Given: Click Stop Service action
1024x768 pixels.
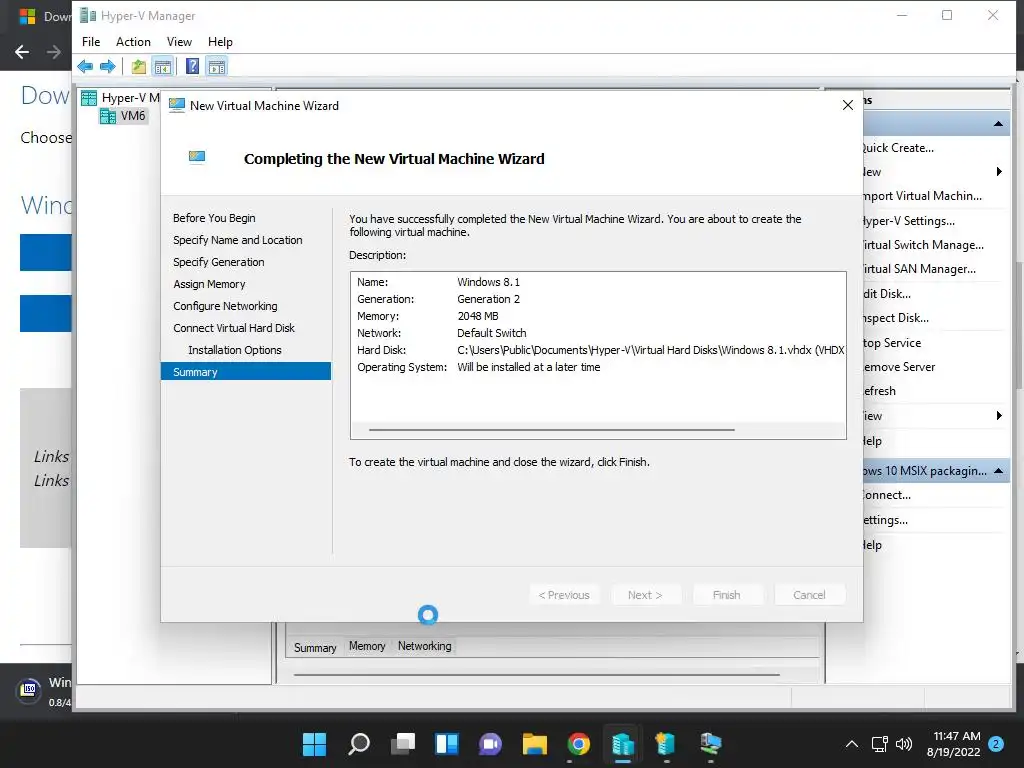Looking at the screenshot, I should tap(892, 343).
